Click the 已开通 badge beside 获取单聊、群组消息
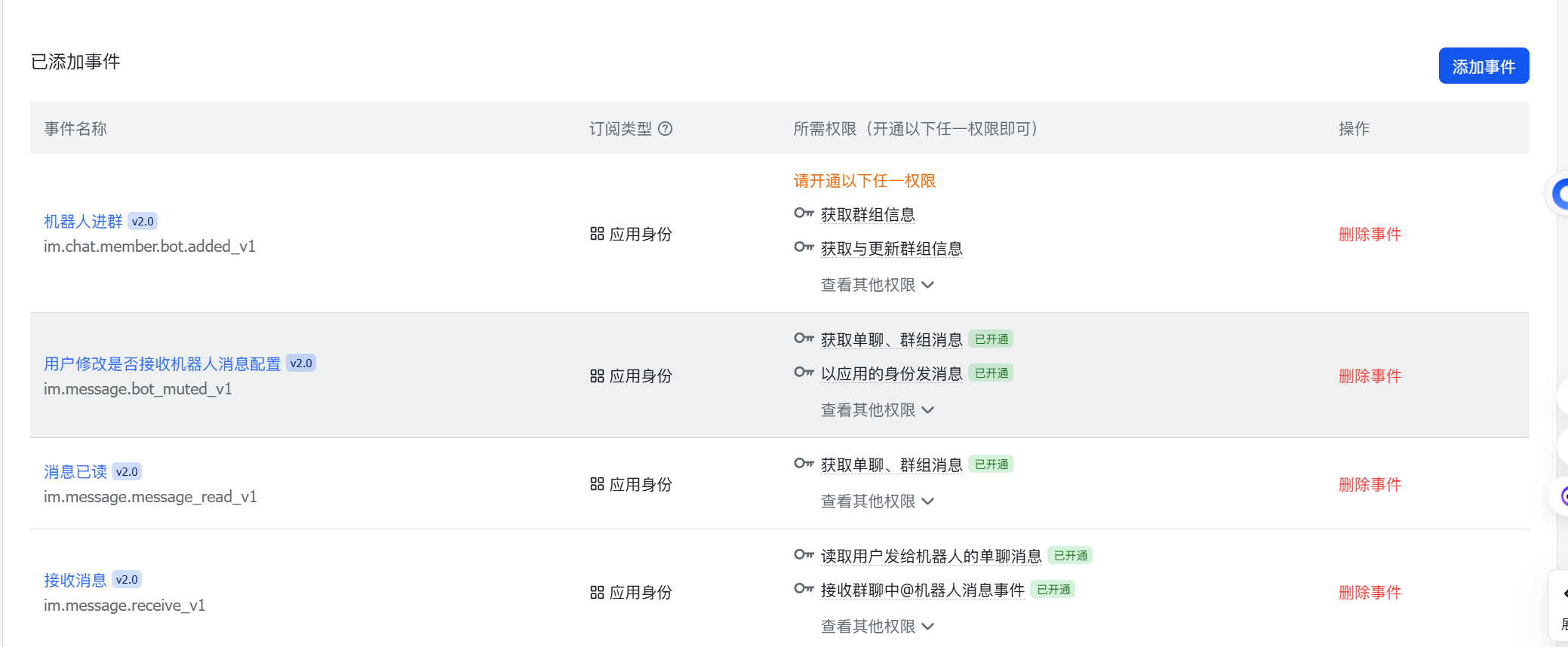The image size is (1568, 647). coord(990,339)
